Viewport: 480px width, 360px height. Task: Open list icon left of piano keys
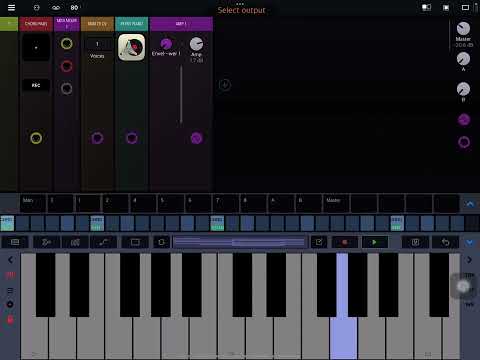10,290
